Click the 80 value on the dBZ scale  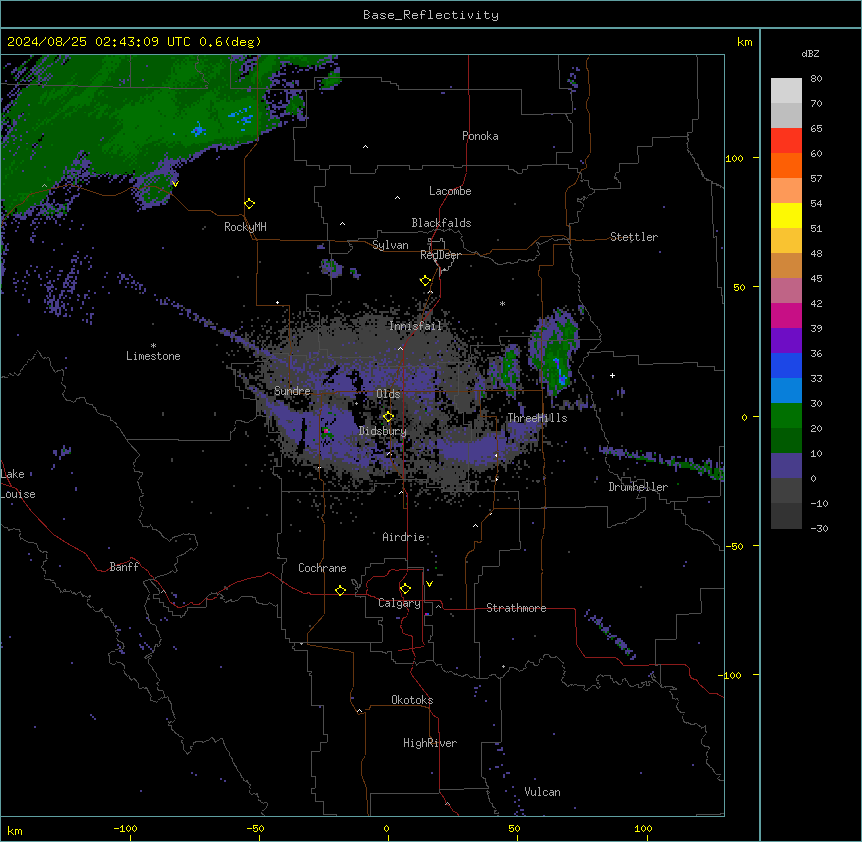click(816, 79)
